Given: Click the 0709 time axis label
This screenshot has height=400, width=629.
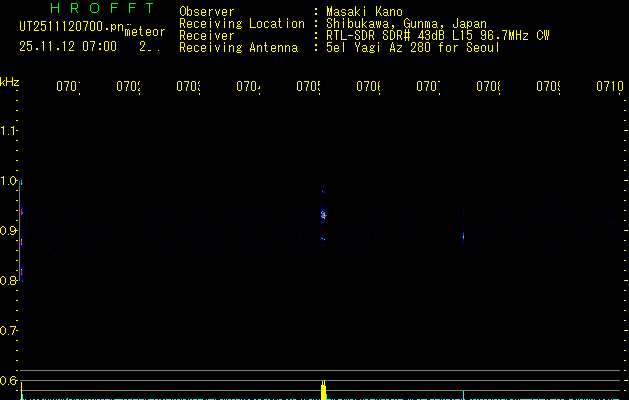Looking at the screenshot, I should coord(548,87).
